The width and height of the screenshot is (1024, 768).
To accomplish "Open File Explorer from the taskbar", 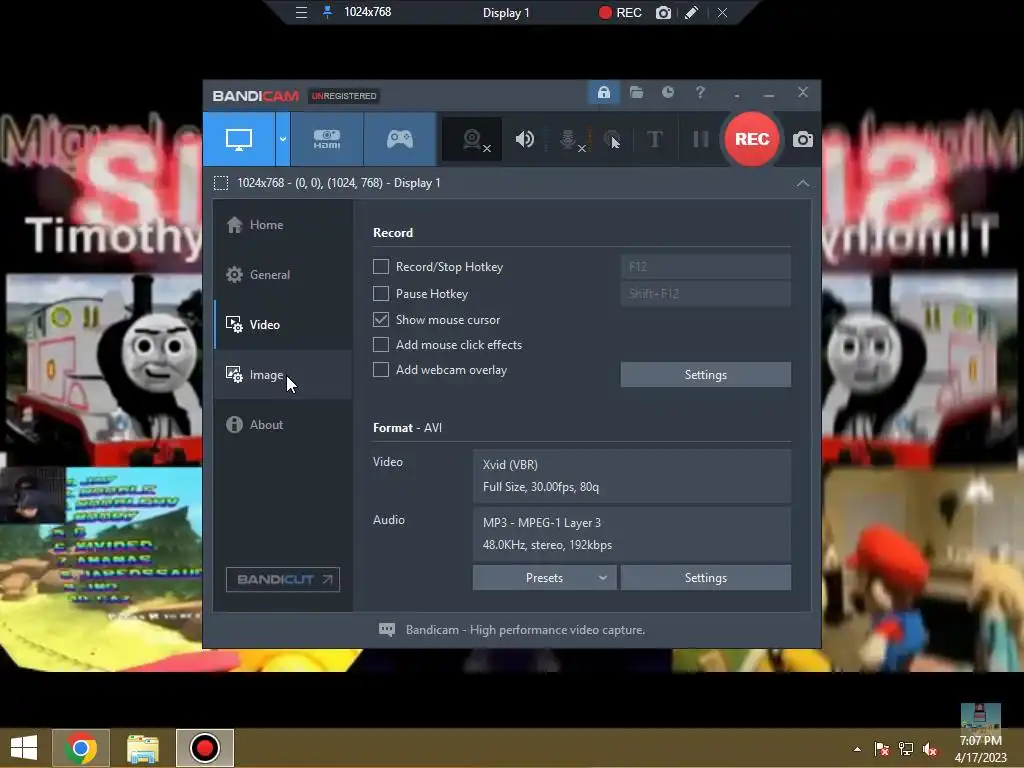I will 143,748.
